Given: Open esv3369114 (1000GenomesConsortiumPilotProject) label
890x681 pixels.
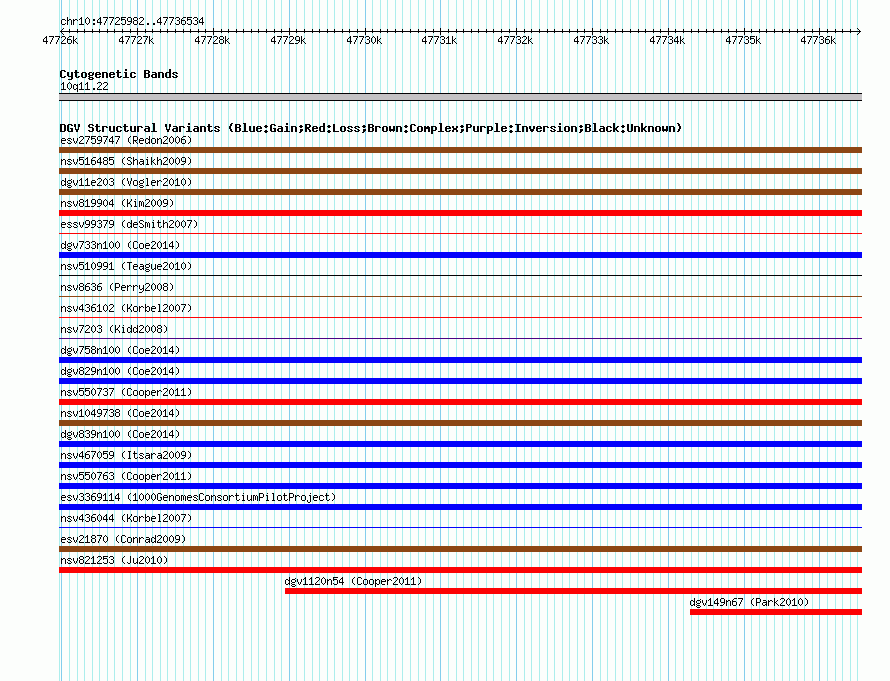Looking at the screenshot, I should 198,497.
